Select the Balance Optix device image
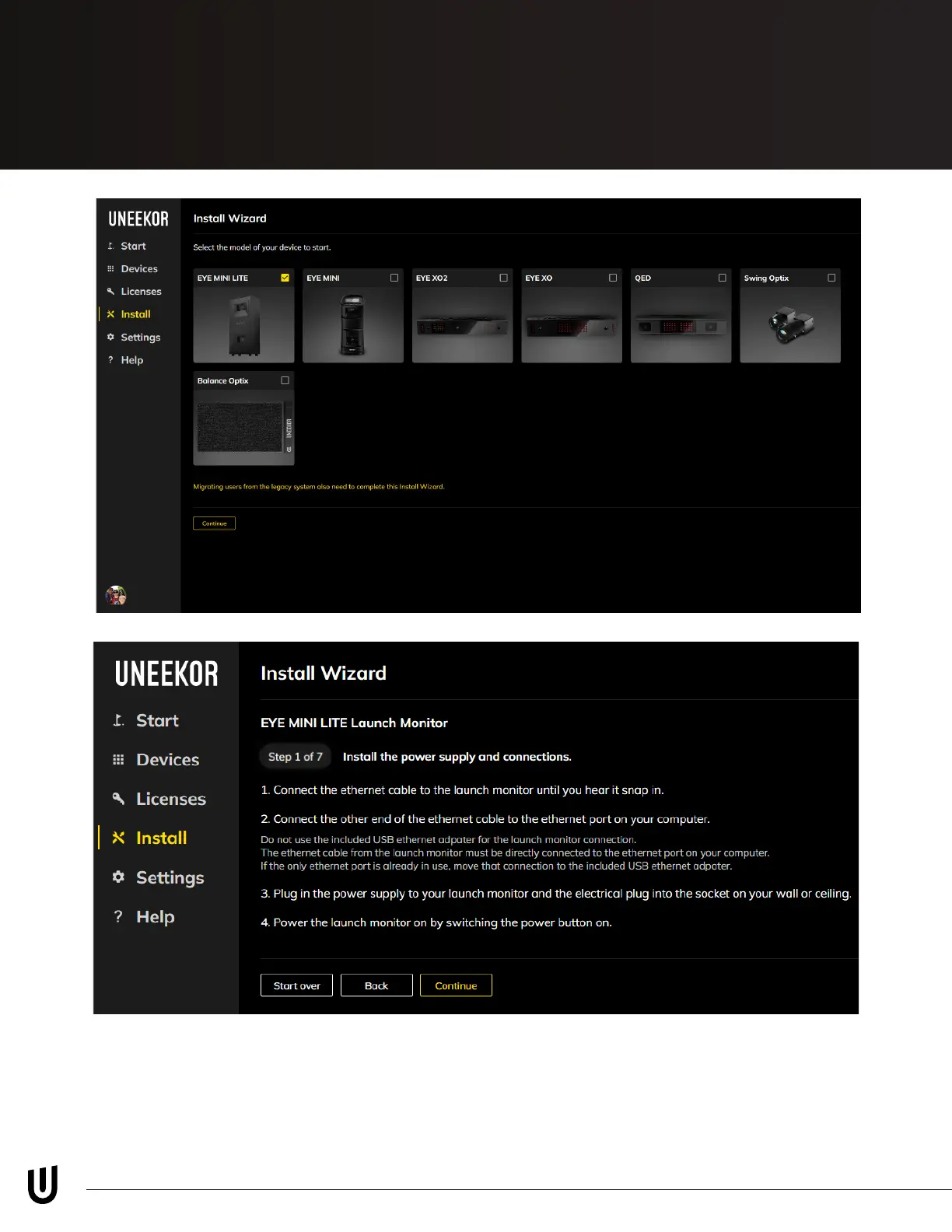952x1232 pixels. tap(243, 428)
